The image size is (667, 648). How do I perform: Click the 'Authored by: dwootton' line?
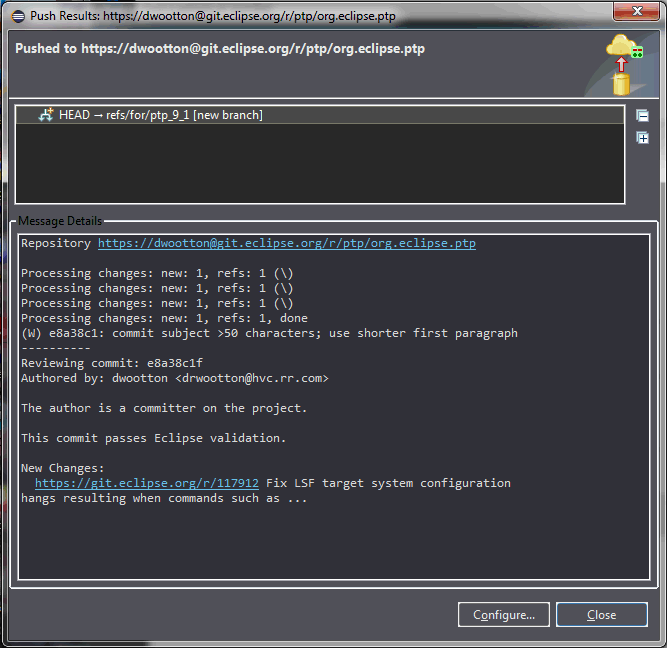tap(175, 378)
